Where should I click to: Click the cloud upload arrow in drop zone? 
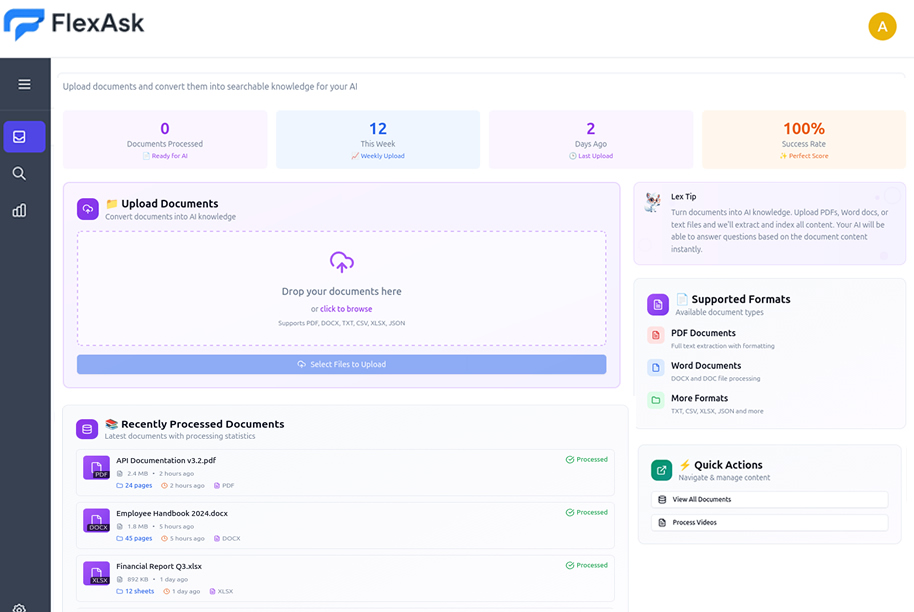[342, 262]
